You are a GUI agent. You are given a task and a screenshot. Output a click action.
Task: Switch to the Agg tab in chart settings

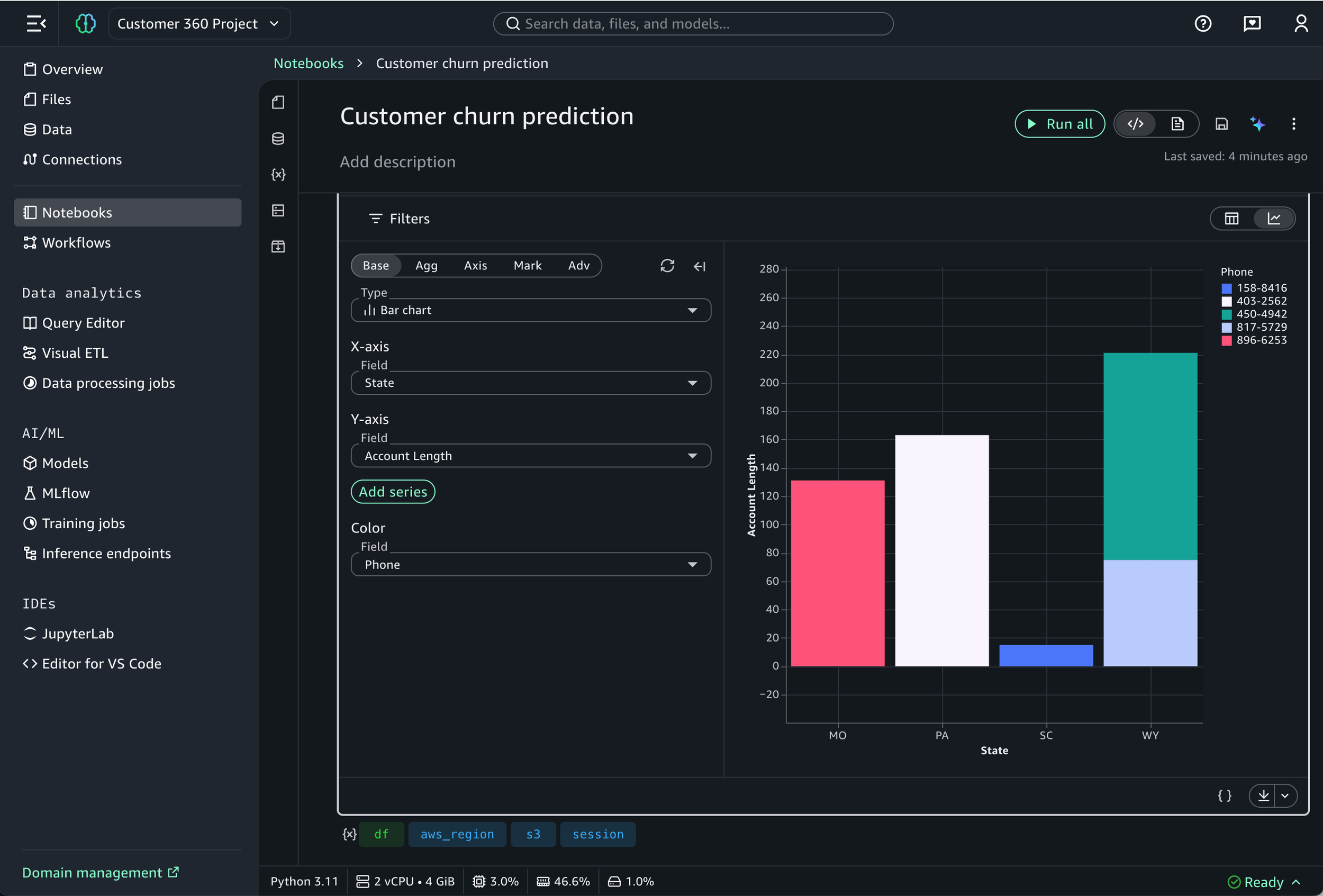427,265
